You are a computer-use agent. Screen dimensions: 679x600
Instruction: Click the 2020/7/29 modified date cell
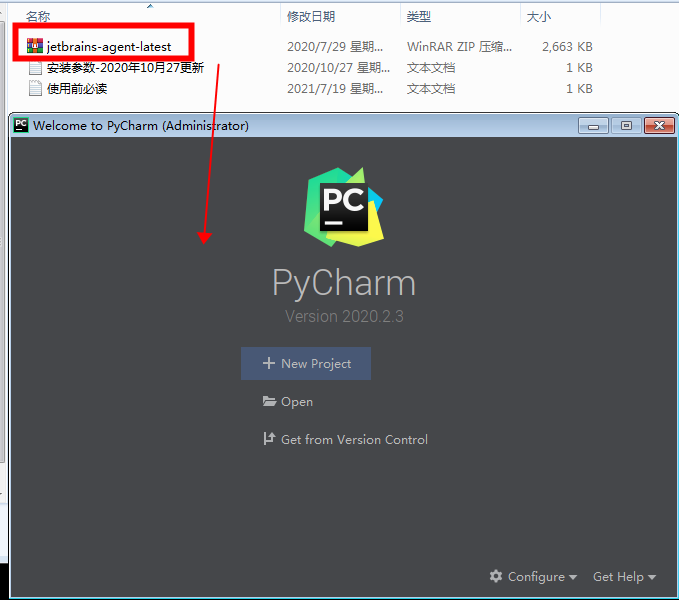click(335, 46)
